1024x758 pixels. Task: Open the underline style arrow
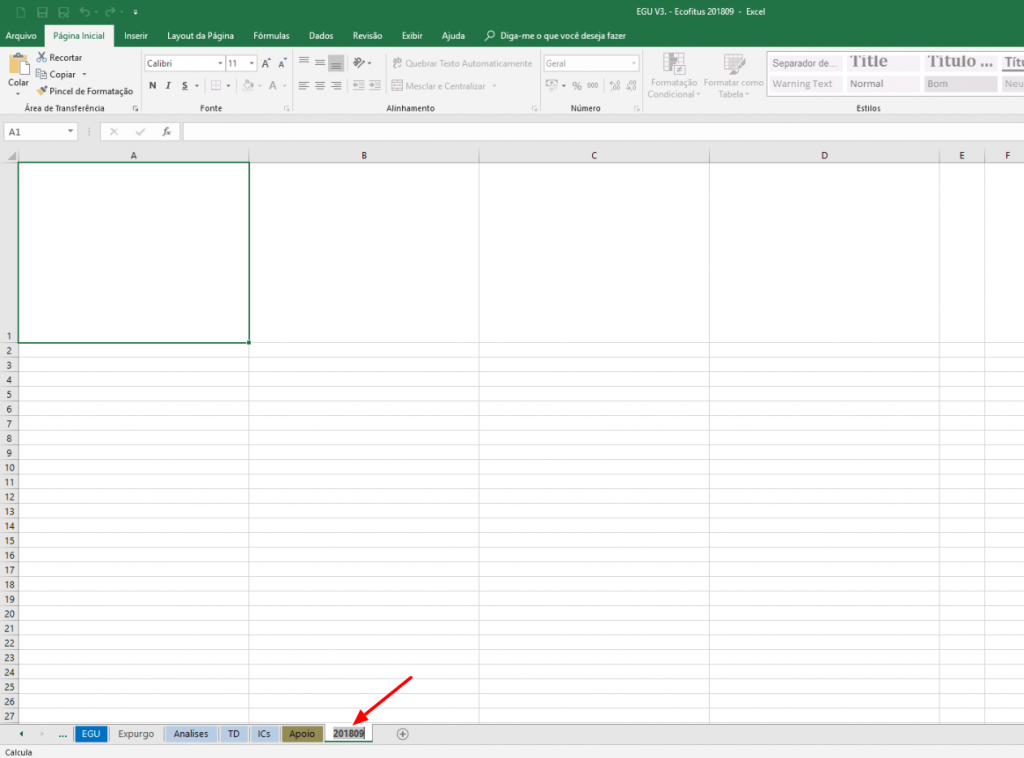[x=197, y=86]
